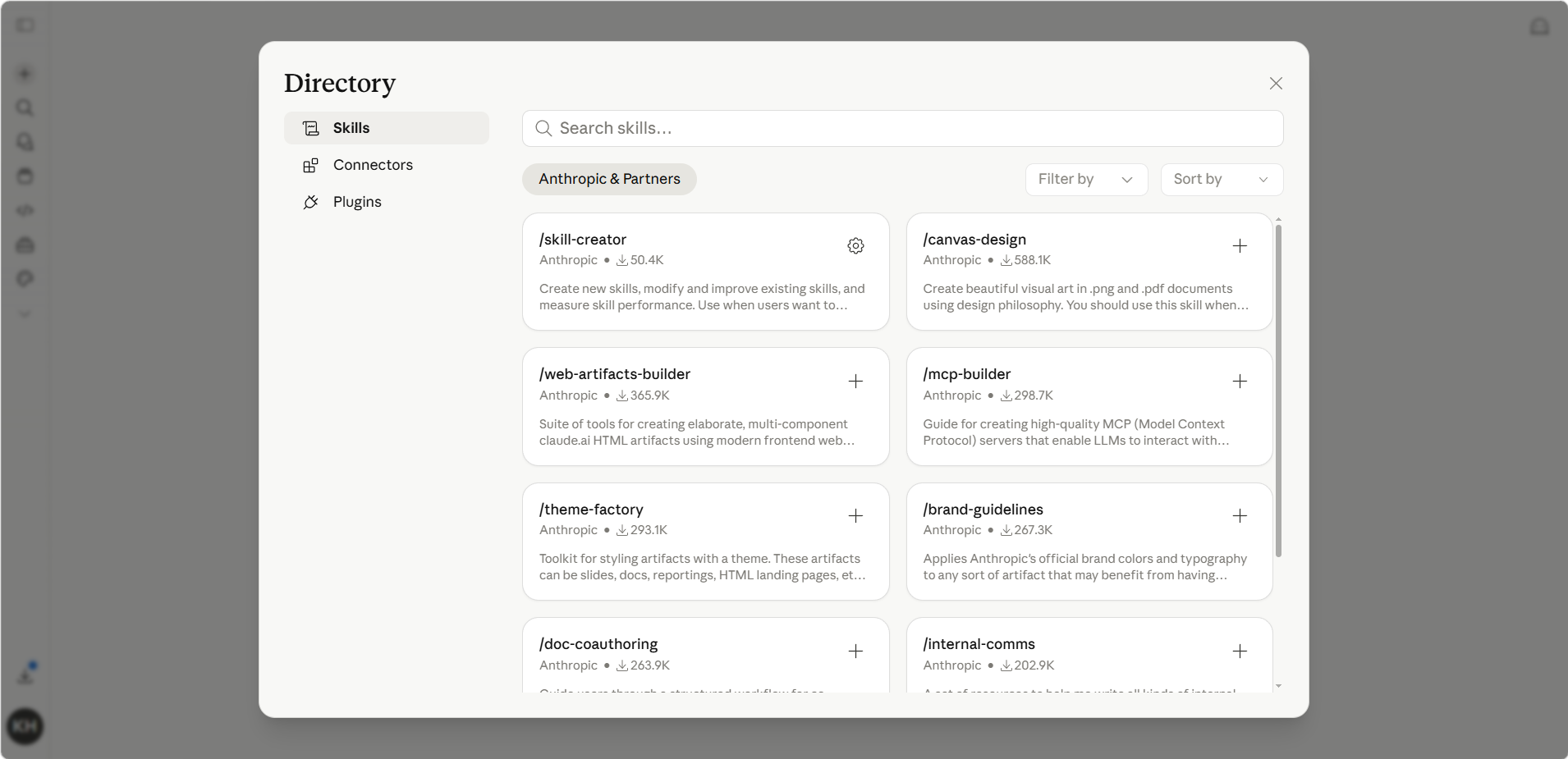Click the skills list vertical scrollbar thumb
The width and height of the screenshot is (1568, 759).
point(1278,391)
